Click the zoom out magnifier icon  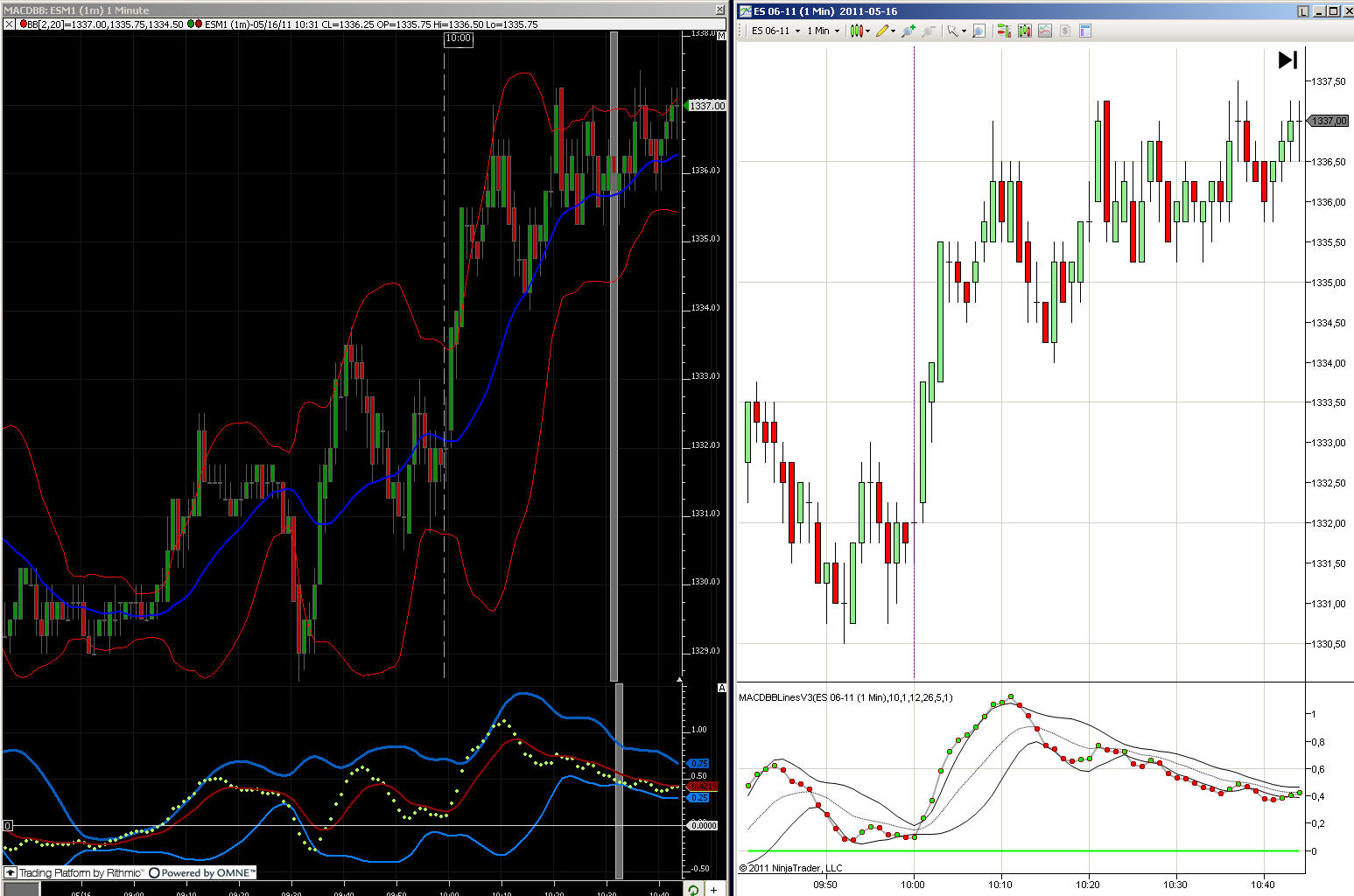click(x=929, y=31)
